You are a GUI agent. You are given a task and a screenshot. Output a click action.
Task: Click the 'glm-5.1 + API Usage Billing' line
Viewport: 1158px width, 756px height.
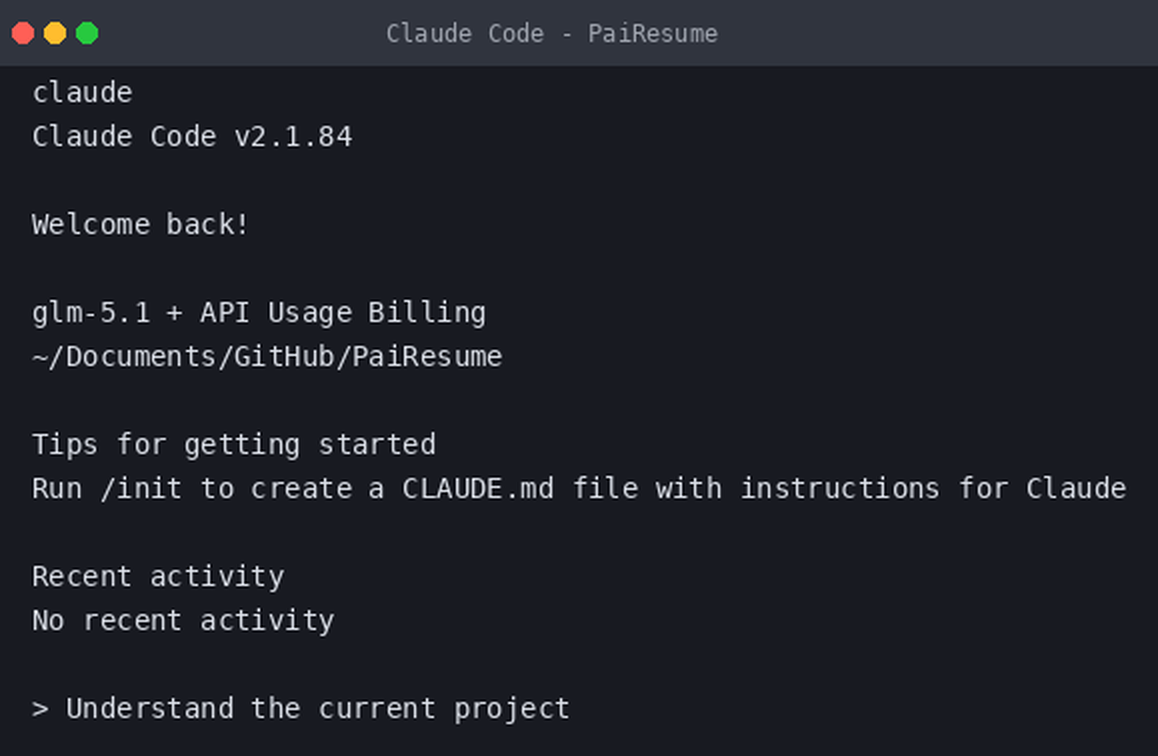[259, 313]
